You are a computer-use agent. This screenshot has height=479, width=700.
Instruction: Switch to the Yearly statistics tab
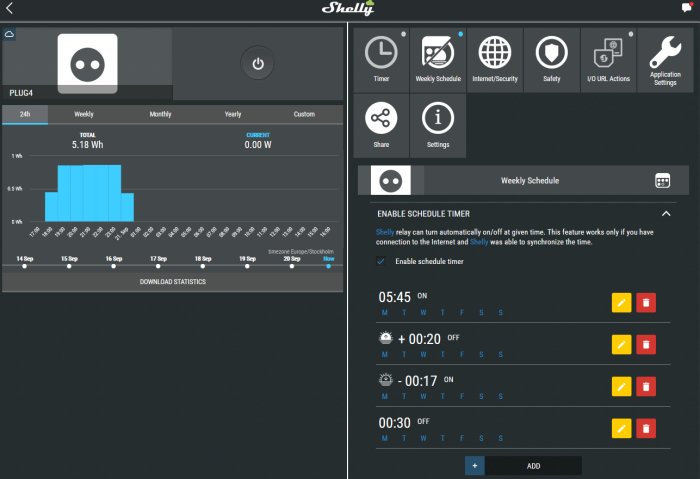click(233, 114)
